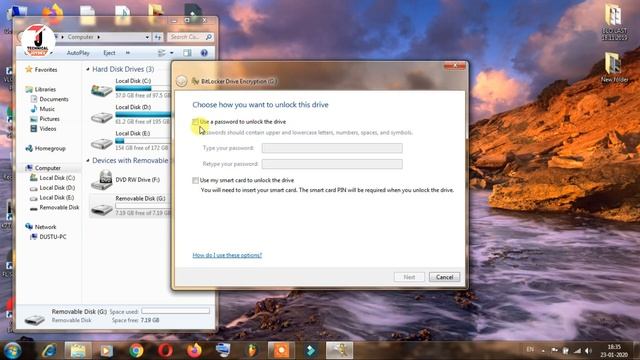This screenshot has height=360, width=640.
Task: Open Explorer help question mark icon
Action: (x=204, y=53)
